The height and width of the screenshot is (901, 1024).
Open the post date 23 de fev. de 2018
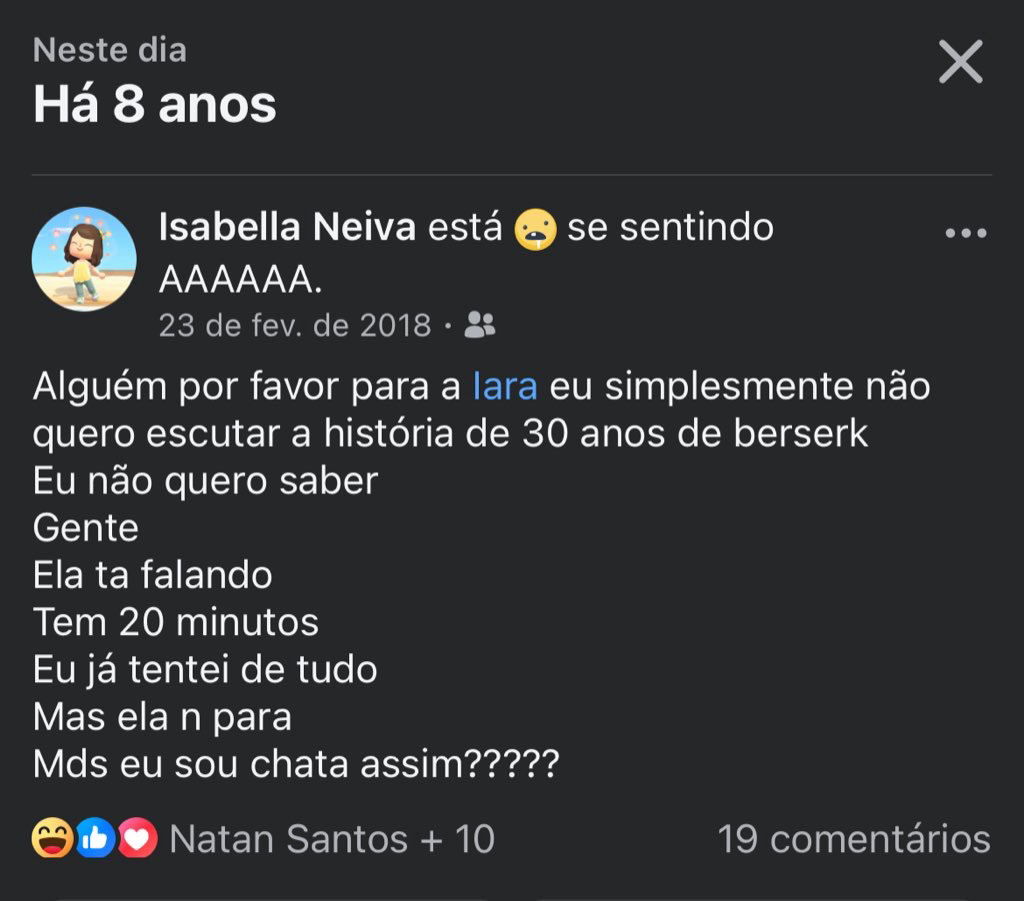(295, 325)
